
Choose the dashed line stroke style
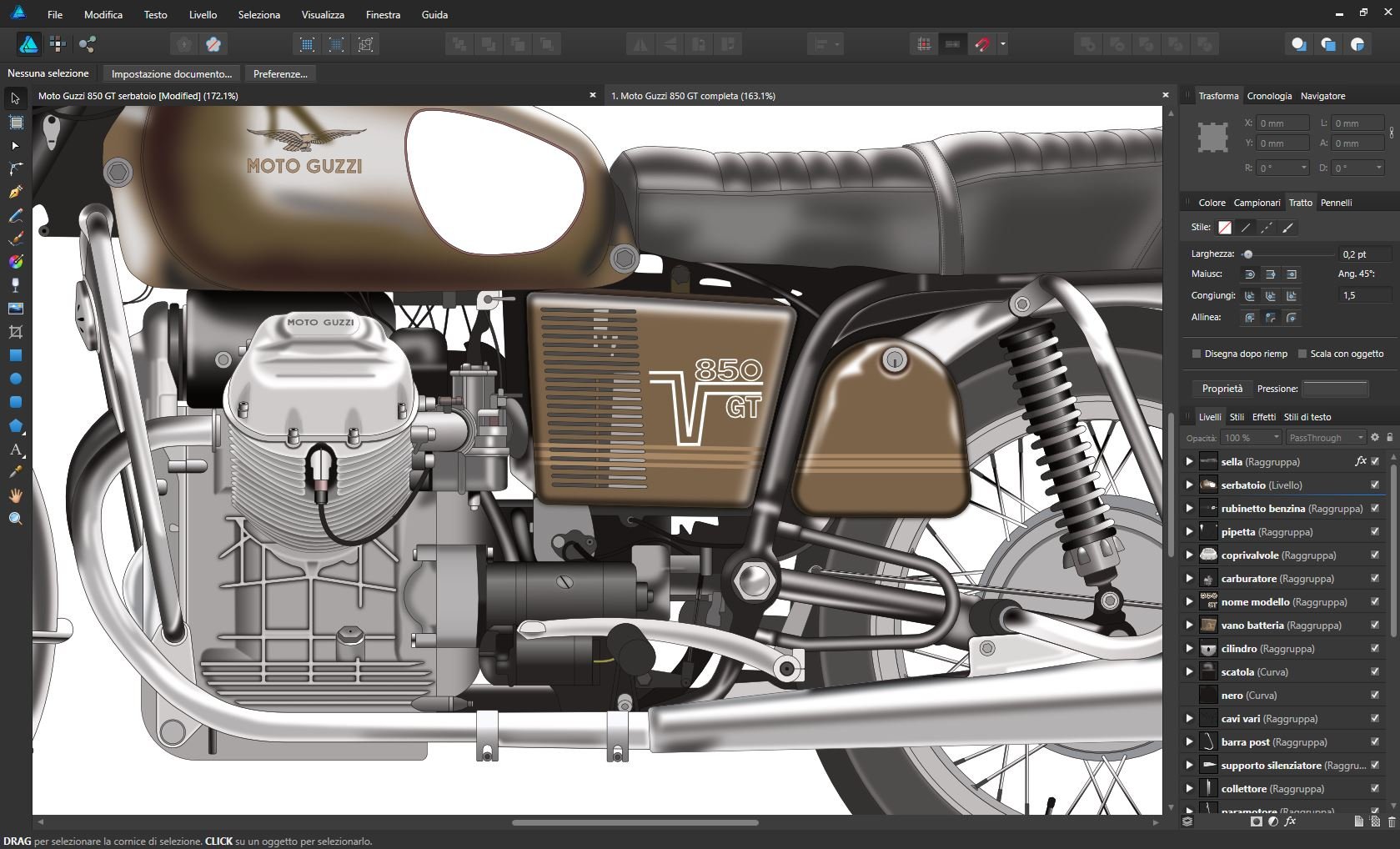[1267, 227]
